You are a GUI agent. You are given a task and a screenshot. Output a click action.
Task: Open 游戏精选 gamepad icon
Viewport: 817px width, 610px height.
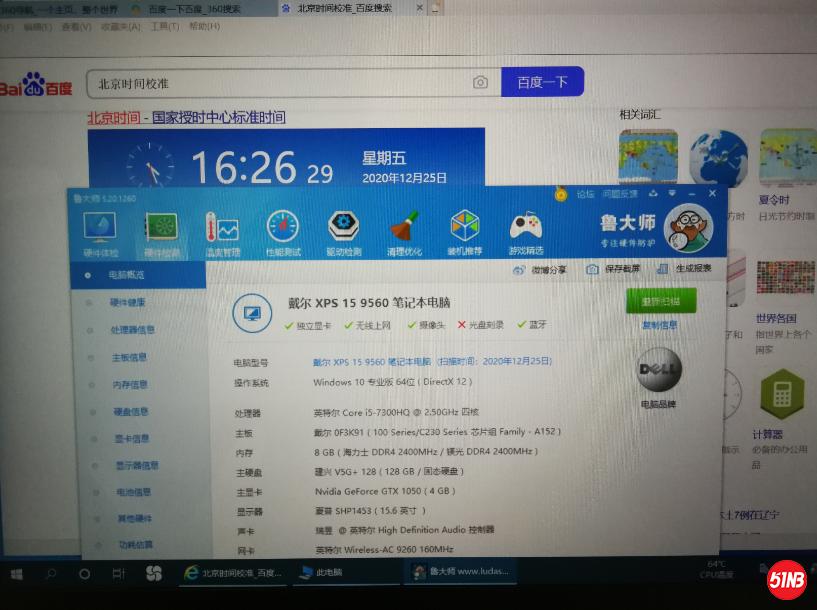pyautogui.click(x=525, y=233)
